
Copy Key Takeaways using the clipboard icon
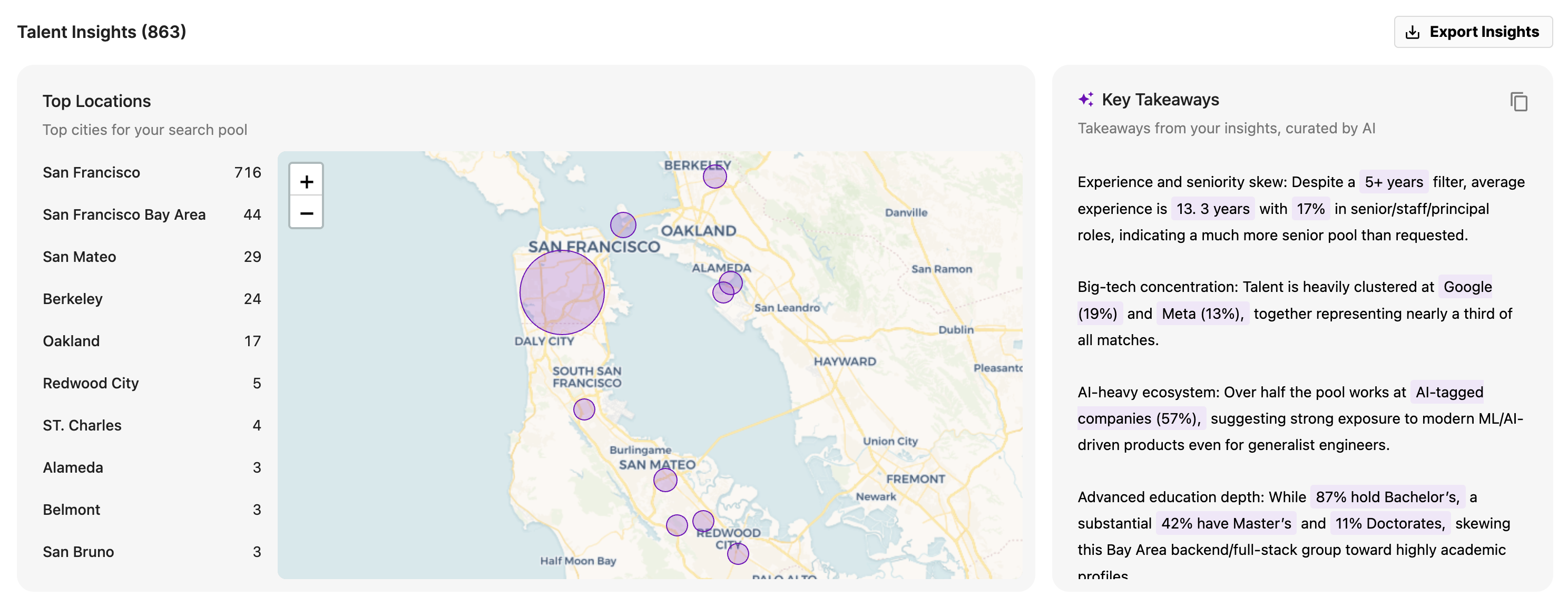point(1518,102)
